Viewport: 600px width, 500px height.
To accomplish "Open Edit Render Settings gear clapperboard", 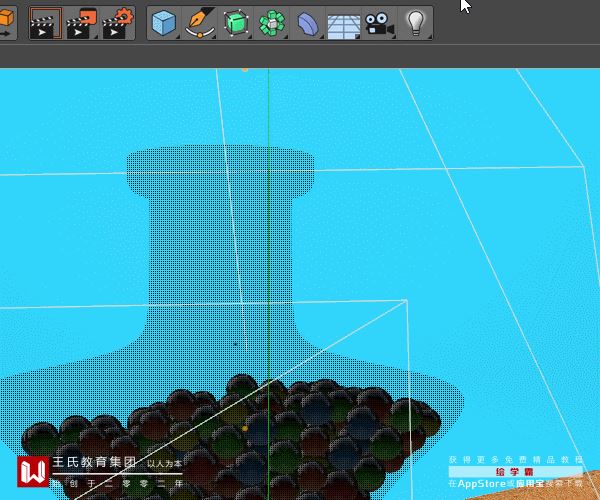I will [x=117, y=23].
